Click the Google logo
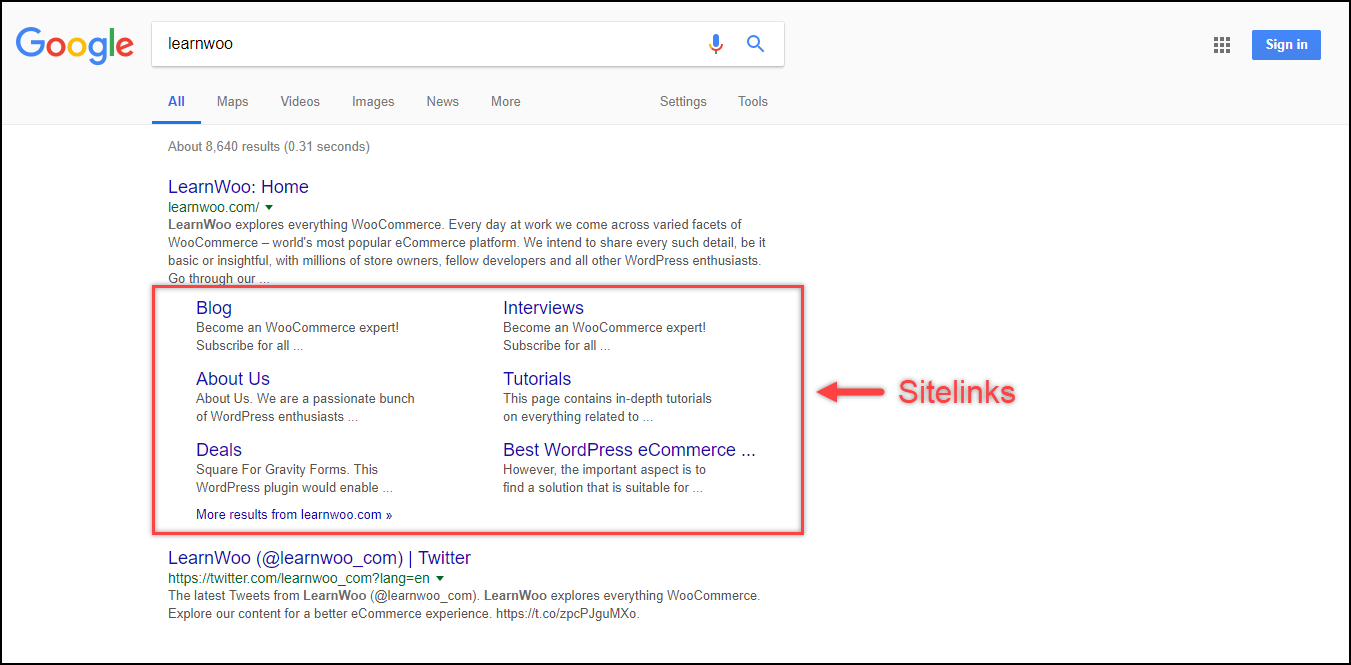Viewport: 1351px width, 665px height. click(x=75, y=45)
